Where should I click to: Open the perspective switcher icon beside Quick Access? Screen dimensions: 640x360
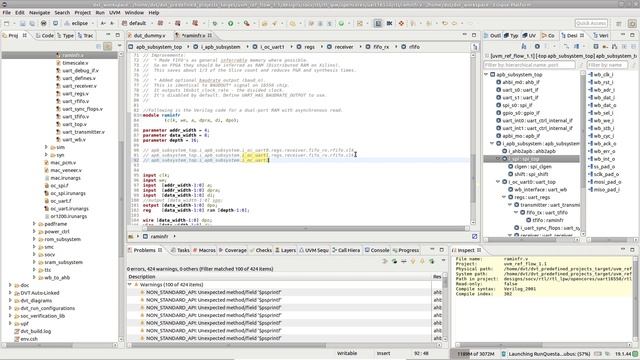(x=619, y=24)
